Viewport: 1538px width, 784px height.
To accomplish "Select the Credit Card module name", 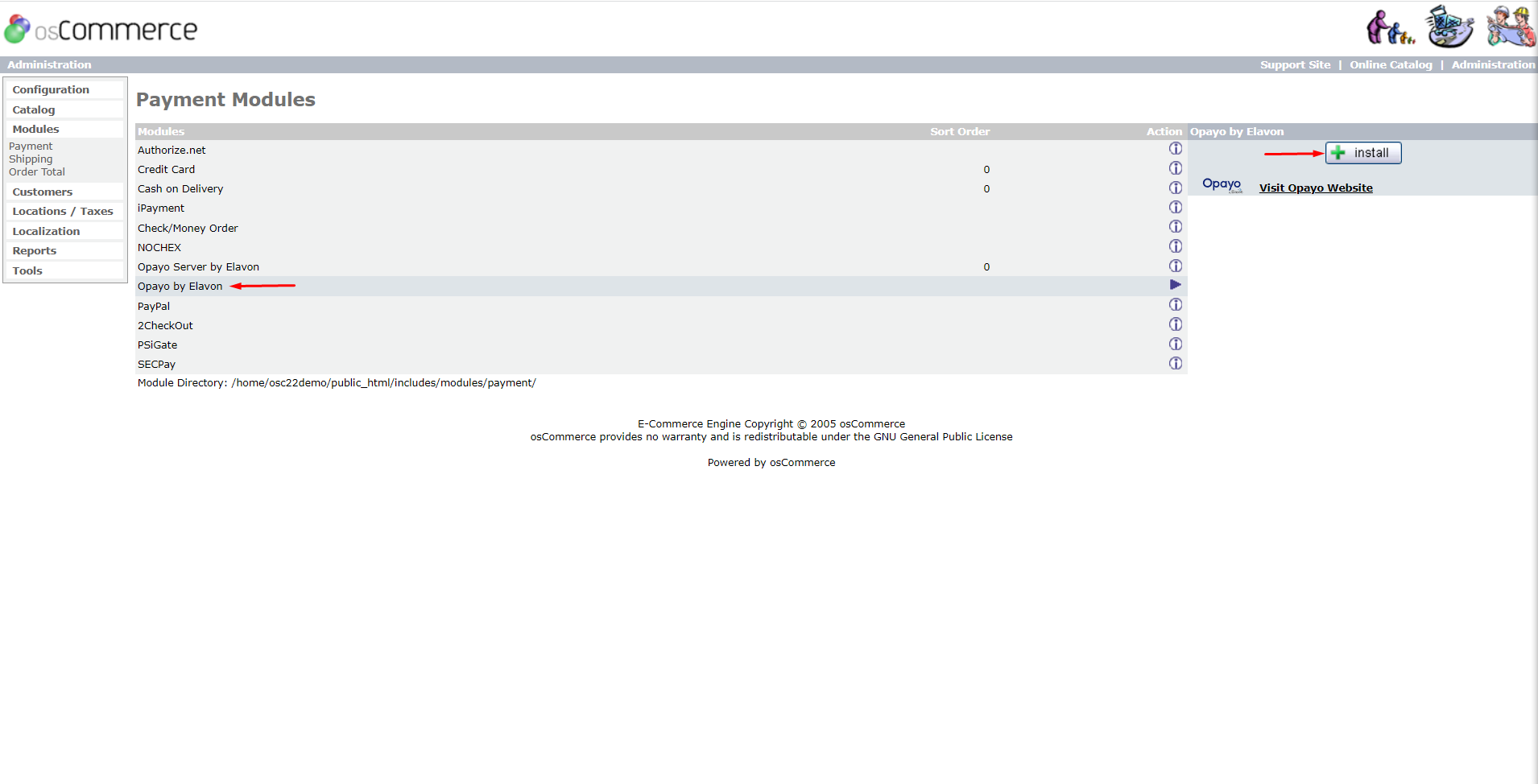I will coord(166,169).
